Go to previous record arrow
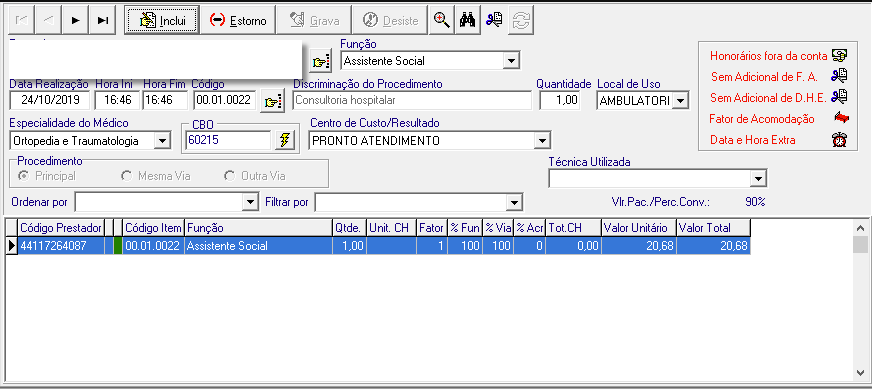The image size is (872, 389). tap(48, 21)
